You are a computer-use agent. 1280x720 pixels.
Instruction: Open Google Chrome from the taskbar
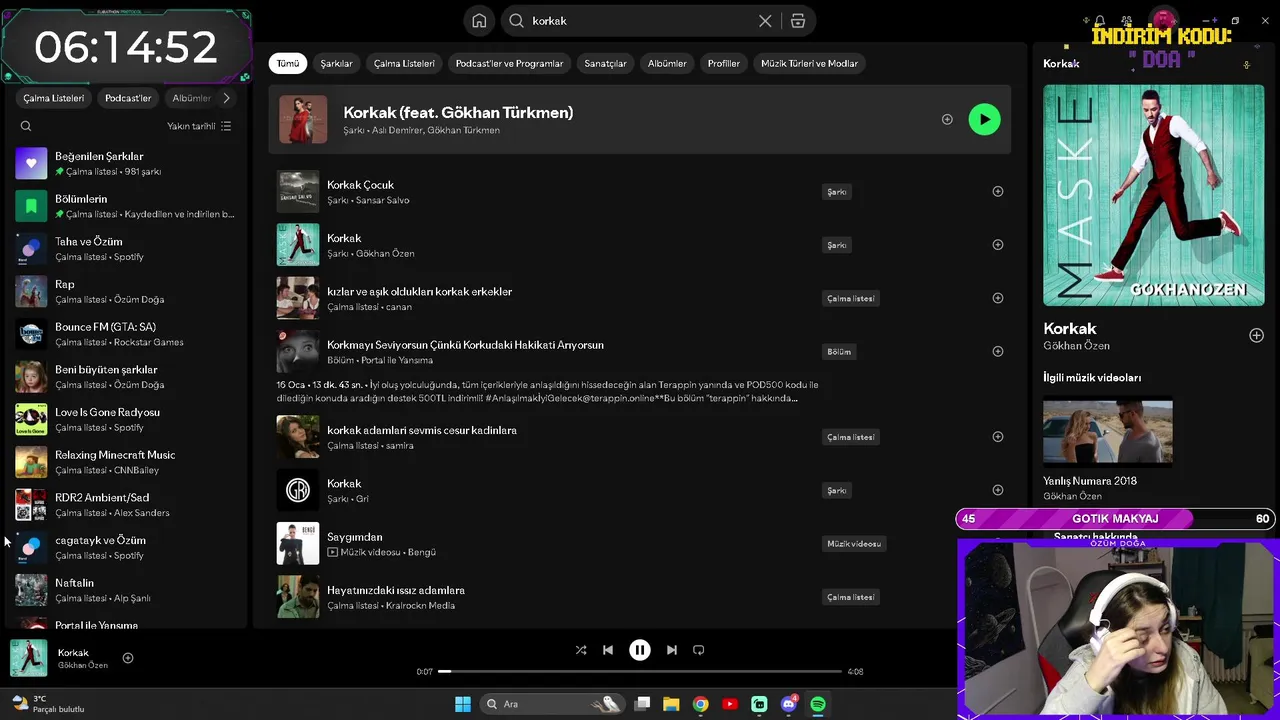700,704
